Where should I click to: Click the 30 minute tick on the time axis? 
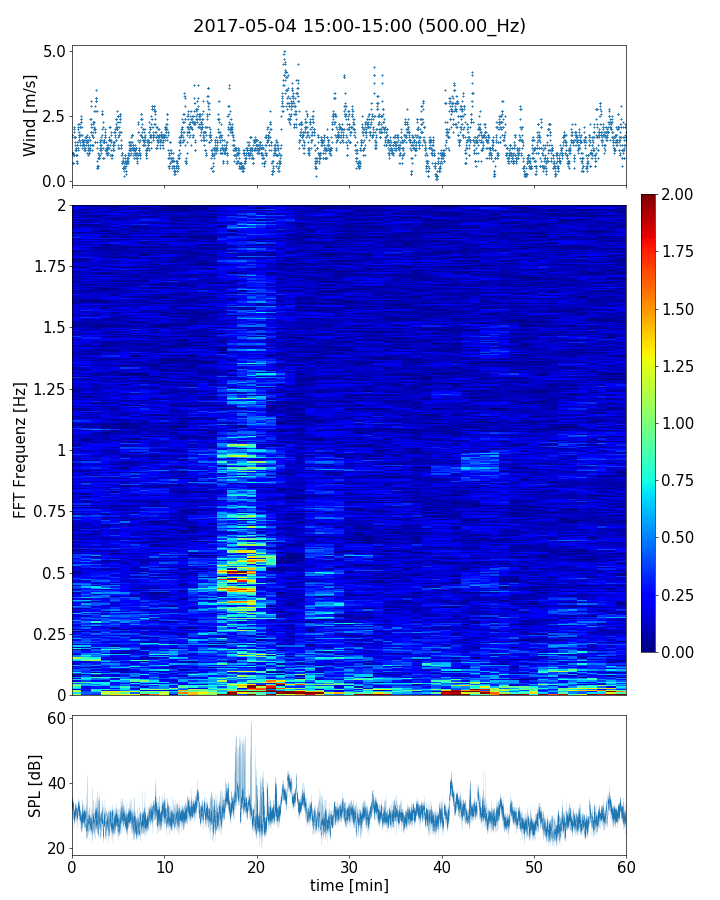349,866
